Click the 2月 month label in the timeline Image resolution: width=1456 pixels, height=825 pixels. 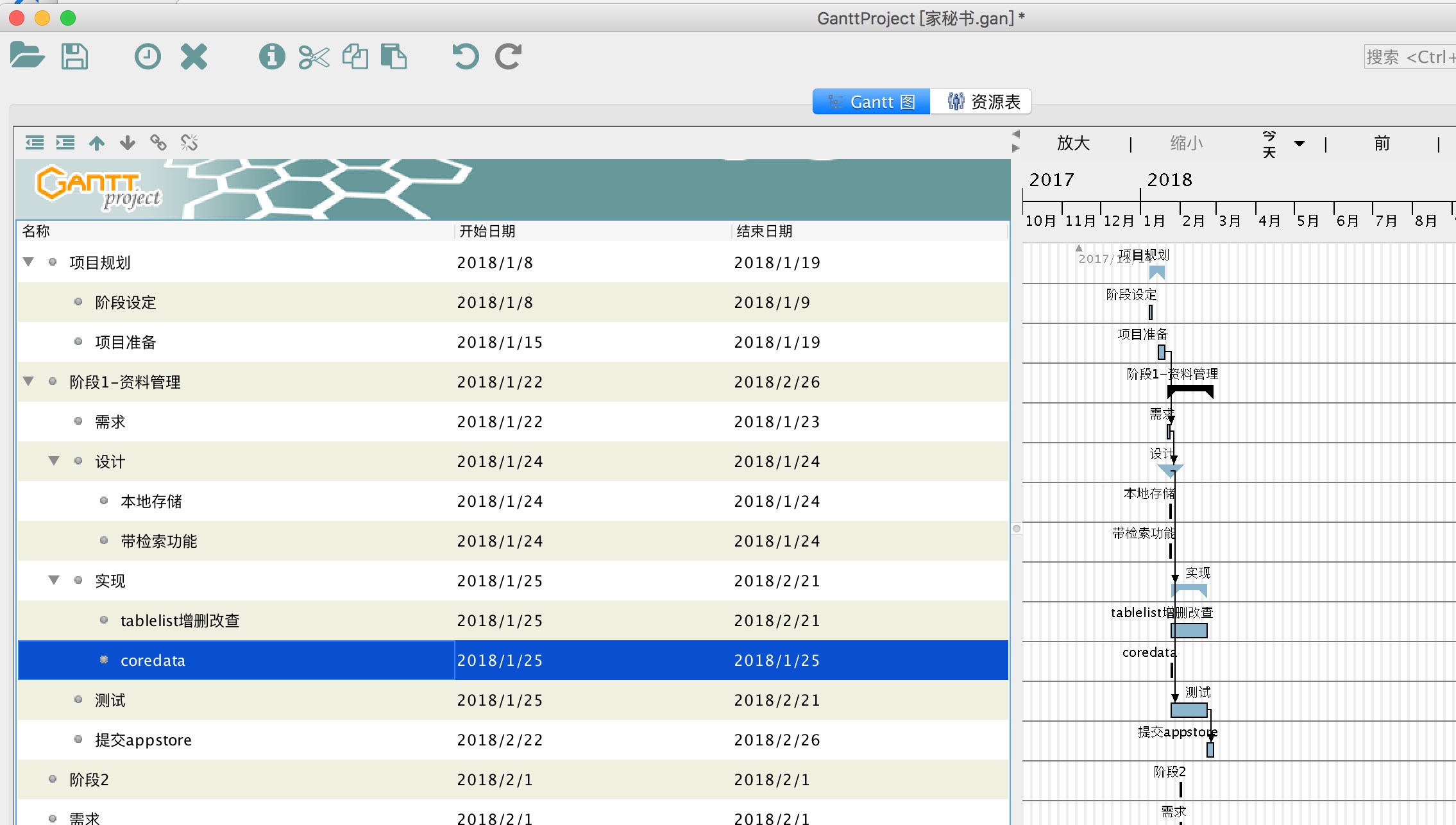coord(1193,221)
